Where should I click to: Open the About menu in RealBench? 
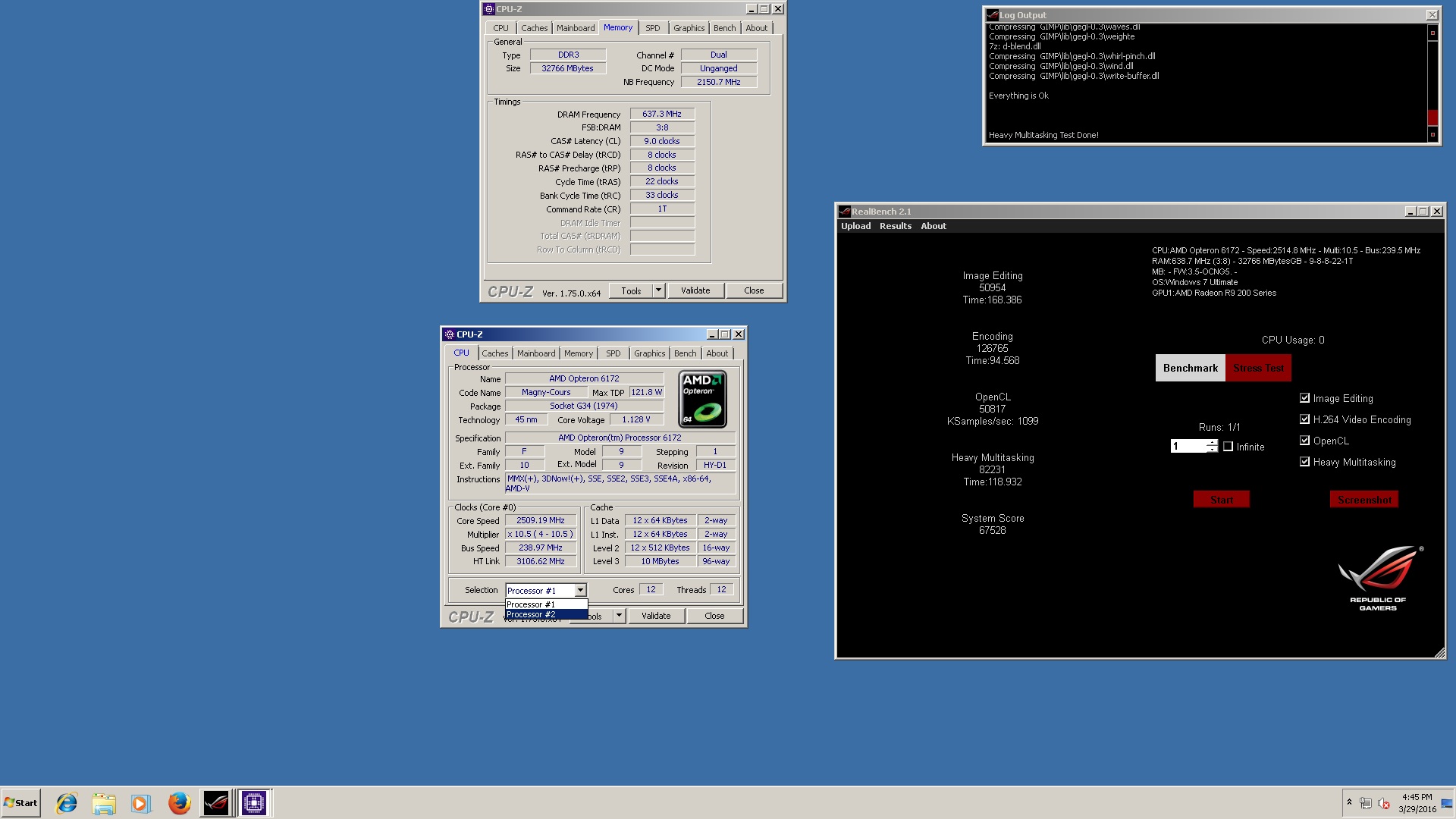[x=934, y=226]
